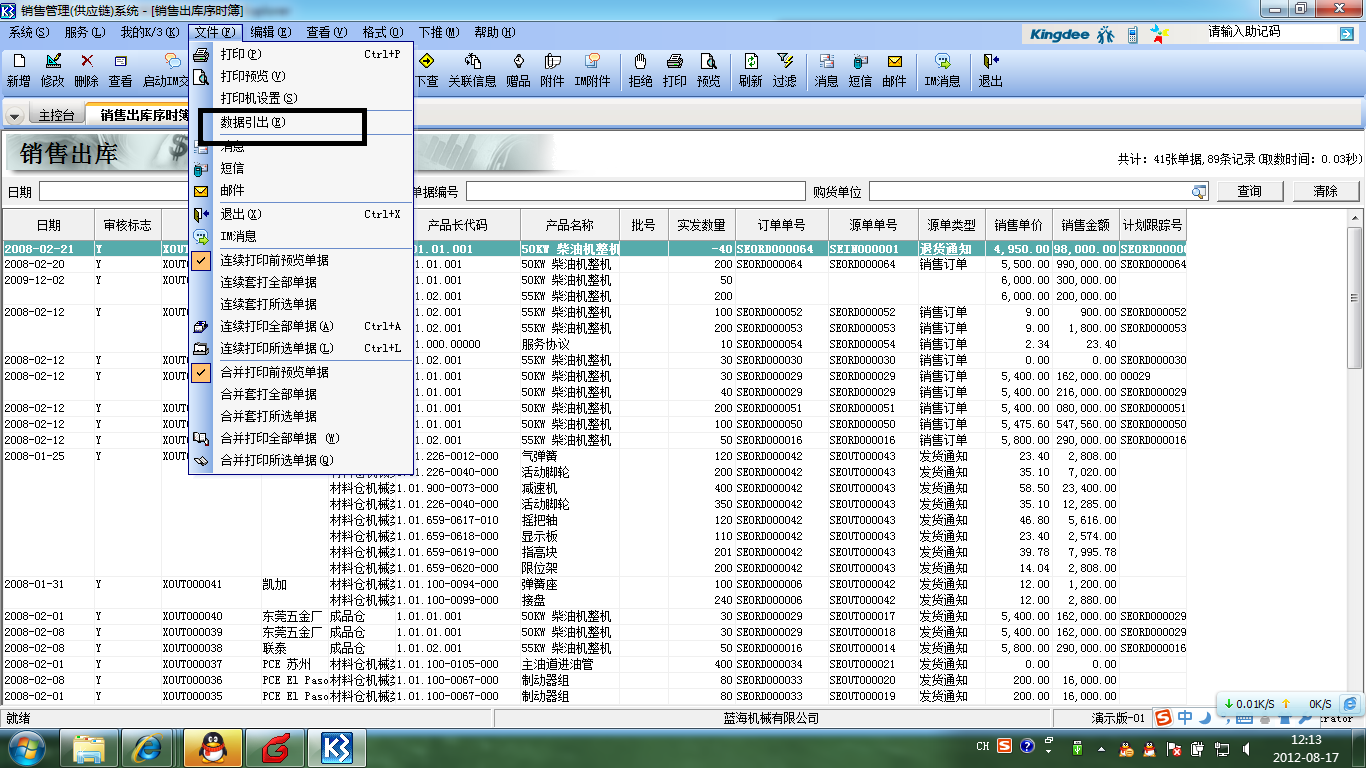1366x768 pixels.
Task: Choose 合并套打所选单据 menu entry
Action: [x=301, y=416]
